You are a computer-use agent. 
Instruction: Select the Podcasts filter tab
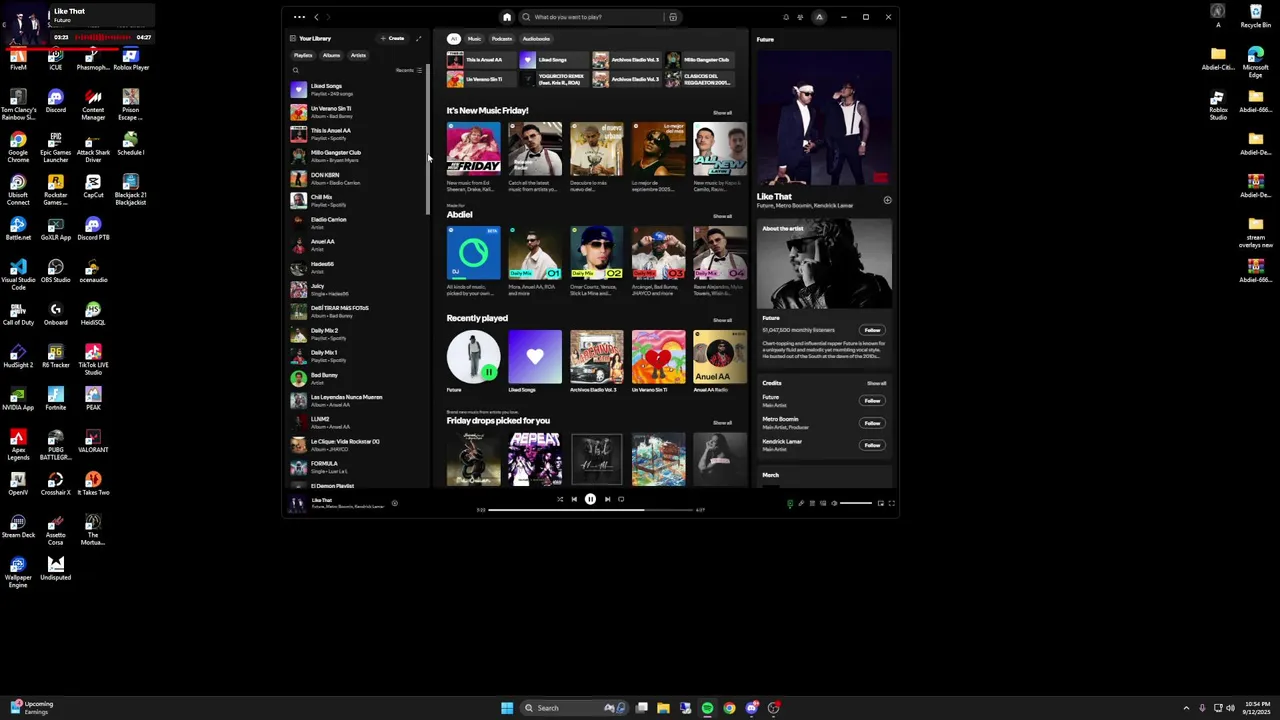point(502,39)
